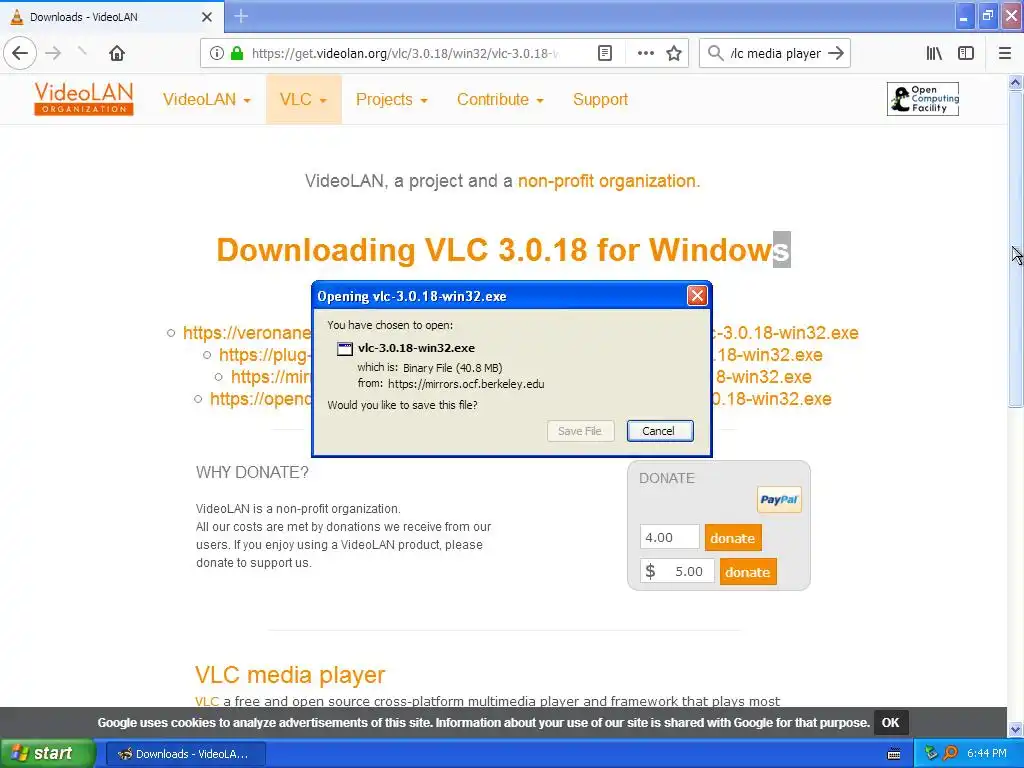Go back using the browser back arrow

click(20, 53)
